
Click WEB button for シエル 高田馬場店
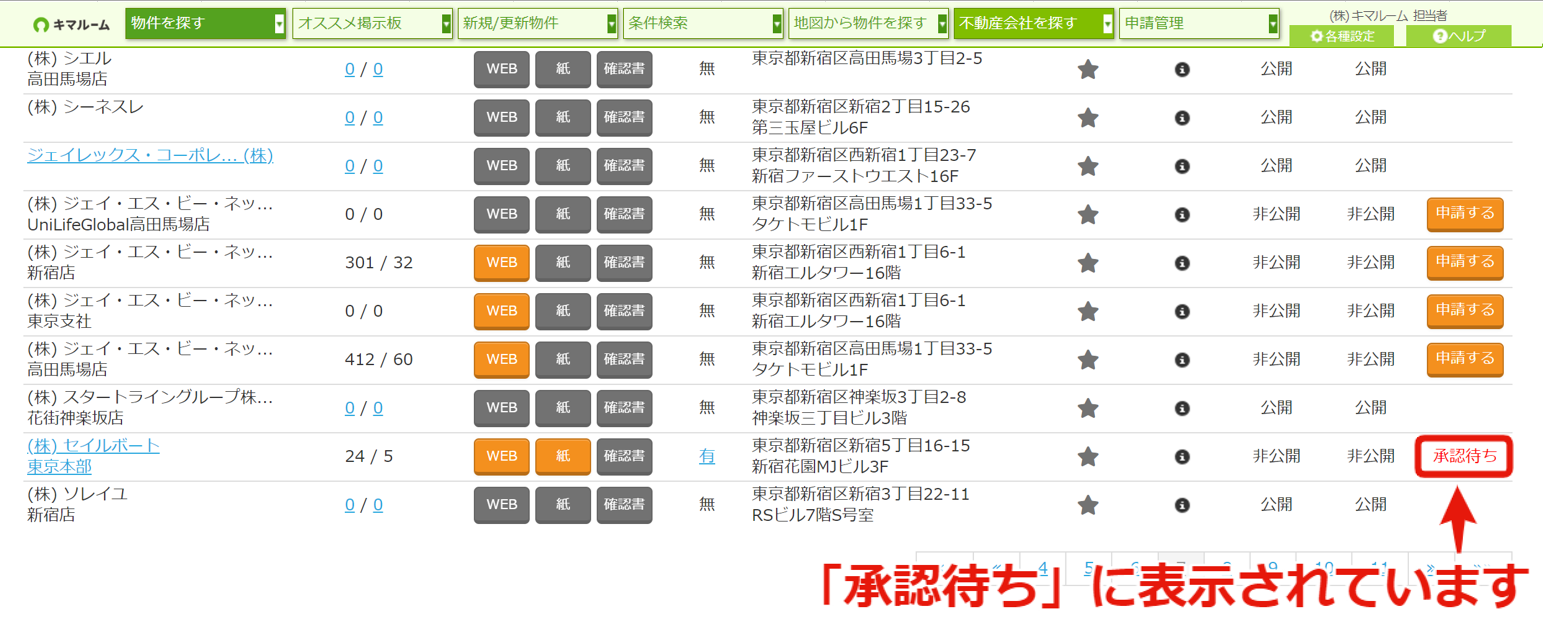click(x=502, y=69)
